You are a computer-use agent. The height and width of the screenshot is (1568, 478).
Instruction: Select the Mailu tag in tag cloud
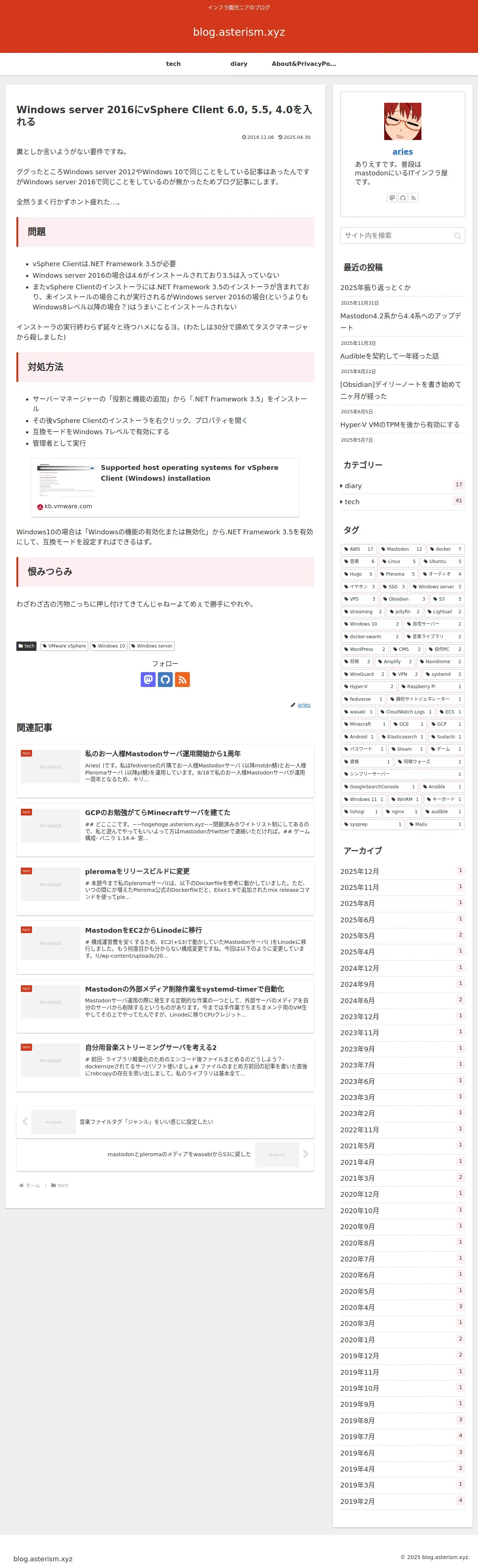[436, 824]
